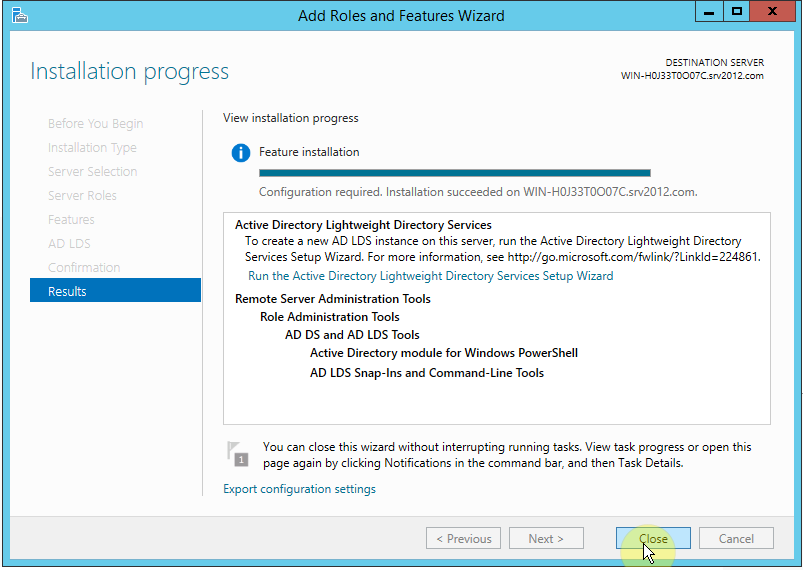Choose the Features step in the sidebar

pyautogui.click(x=71, y=219)
